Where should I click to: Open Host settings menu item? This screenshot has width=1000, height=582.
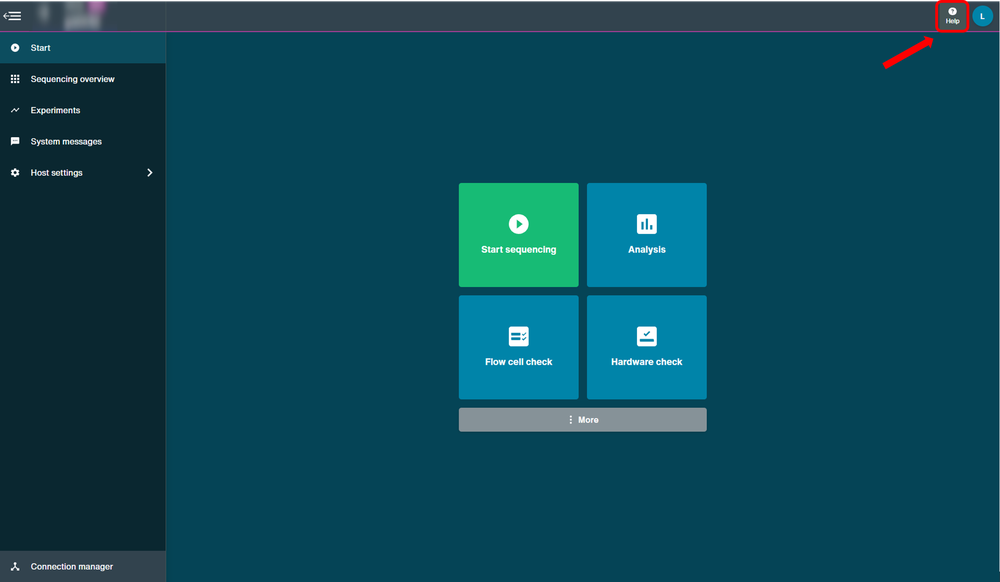[83, 173]
